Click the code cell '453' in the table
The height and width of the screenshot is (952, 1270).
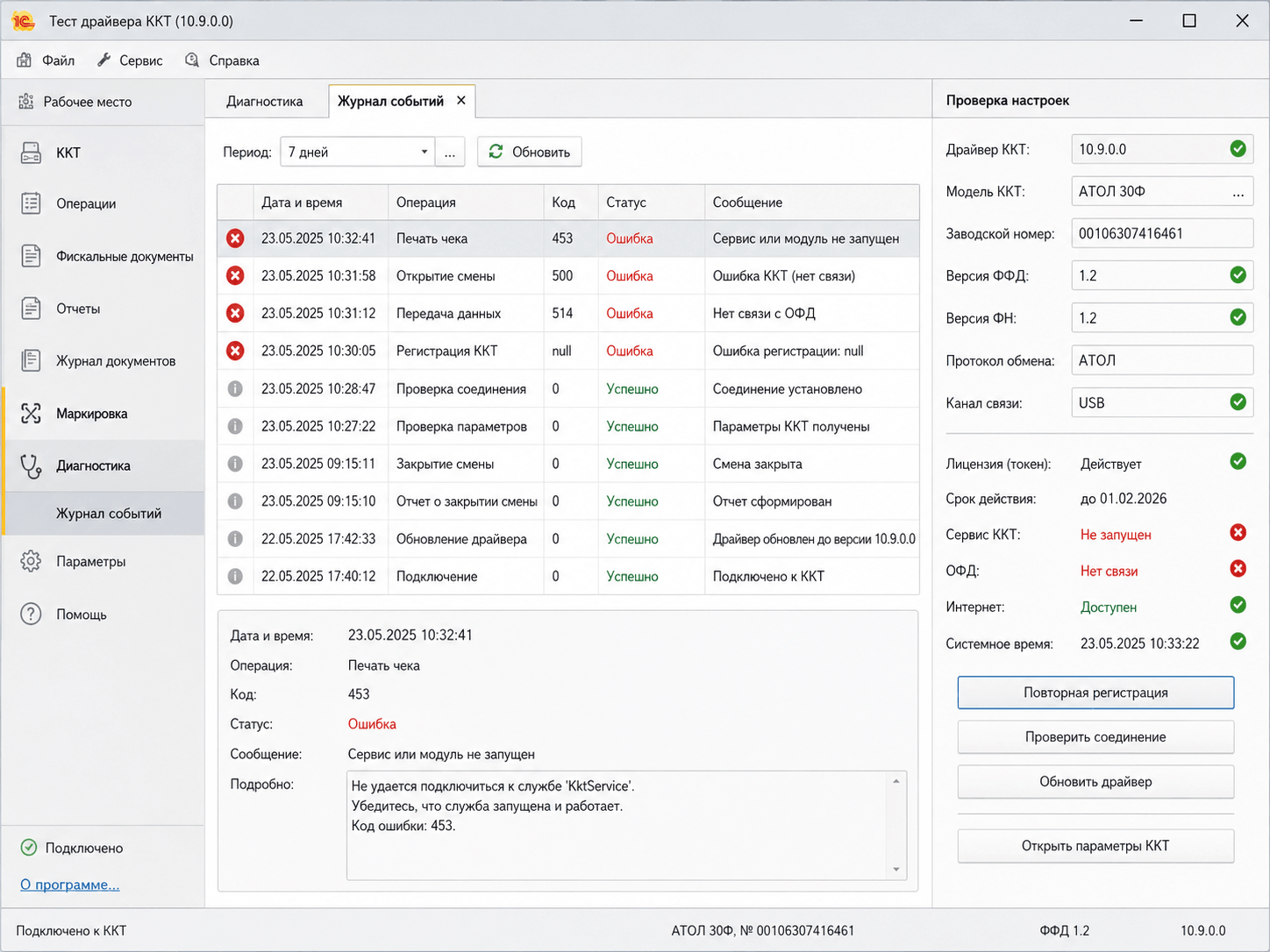pos(562,238)
